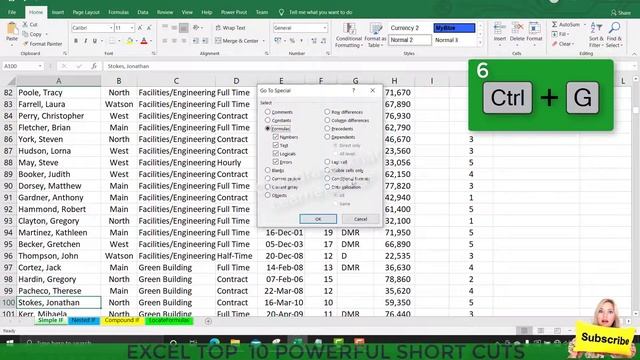This screenshot has width=640, height=360.
Task: Open the Sort & Filter menu
Action: (x=596, y=35)
